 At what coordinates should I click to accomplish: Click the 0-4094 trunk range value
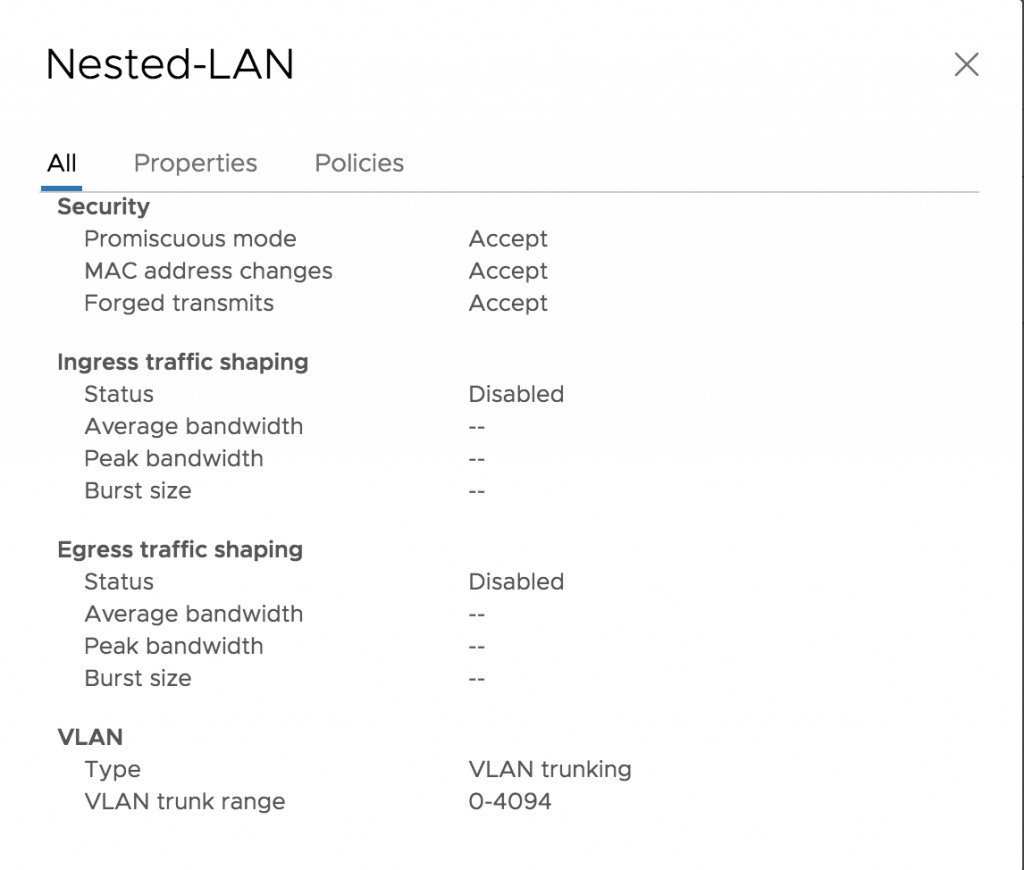coord(510,801)
